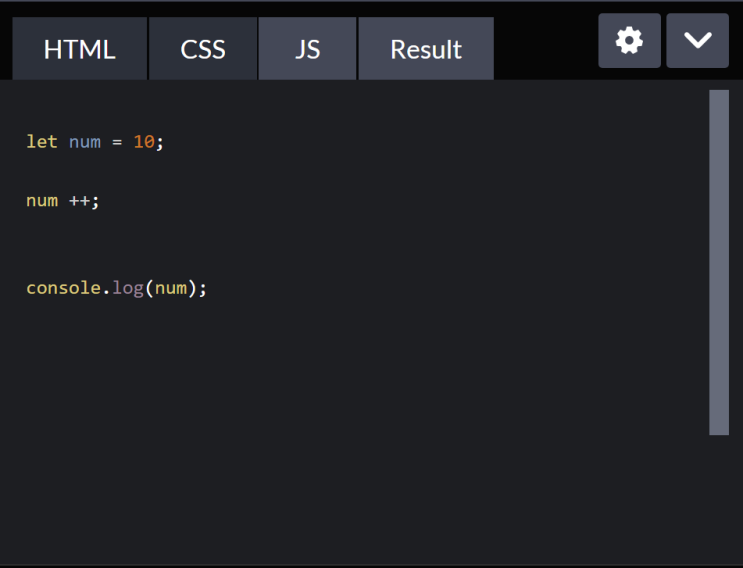743x568 pixels.
Task: Click the semicolon after console.log(num)
Action: tap(203, 289)
